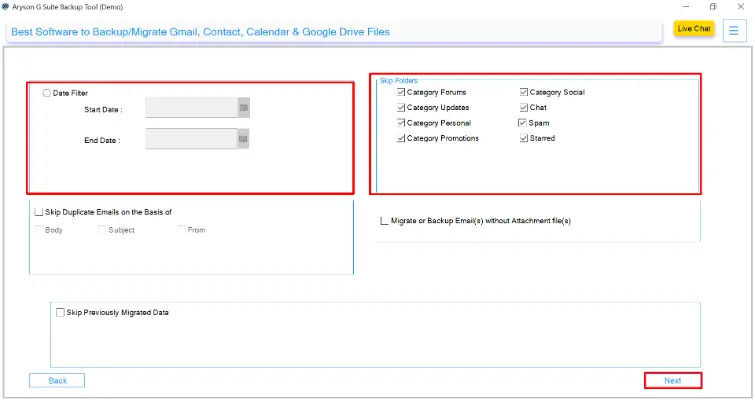Uncheck the Starred folder checkbox
The image size is (755, 400).
(524, 138)
